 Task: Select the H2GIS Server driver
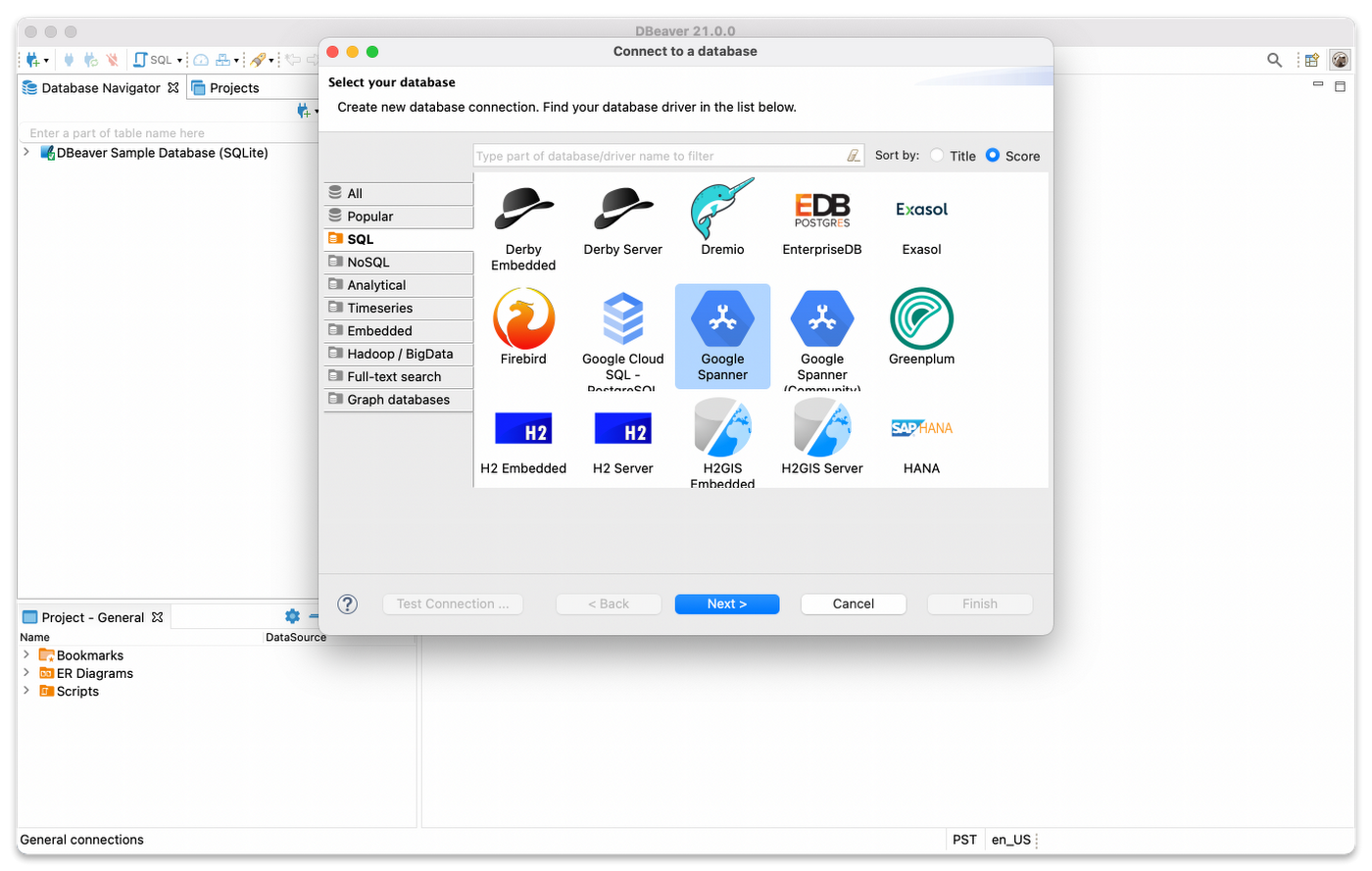point(822,437)
